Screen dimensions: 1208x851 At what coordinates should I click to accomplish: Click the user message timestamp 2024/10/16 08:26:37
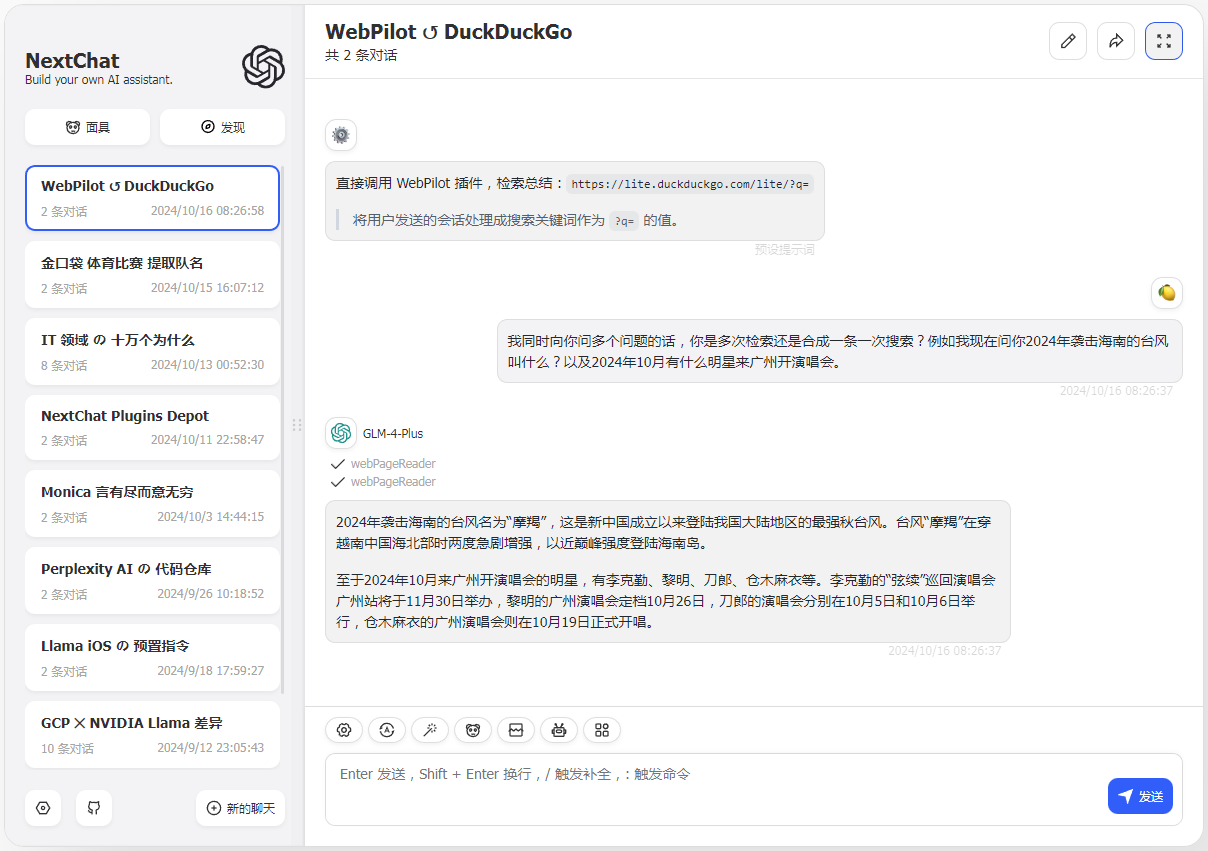click(1116, 391)
